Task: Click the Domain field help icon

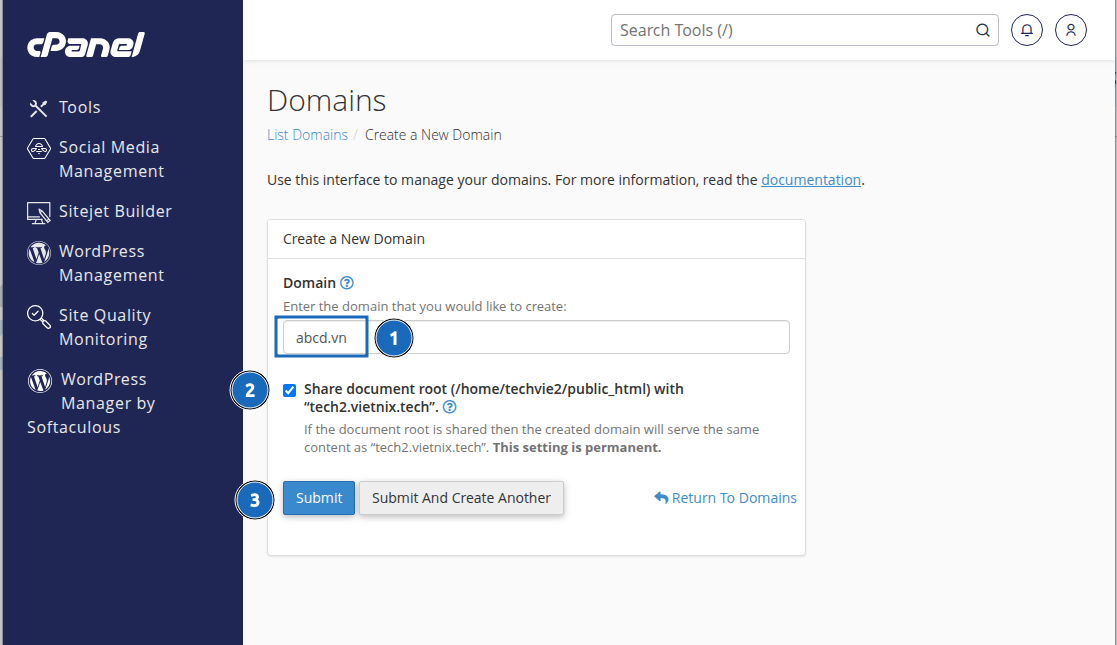Action: 347,283
